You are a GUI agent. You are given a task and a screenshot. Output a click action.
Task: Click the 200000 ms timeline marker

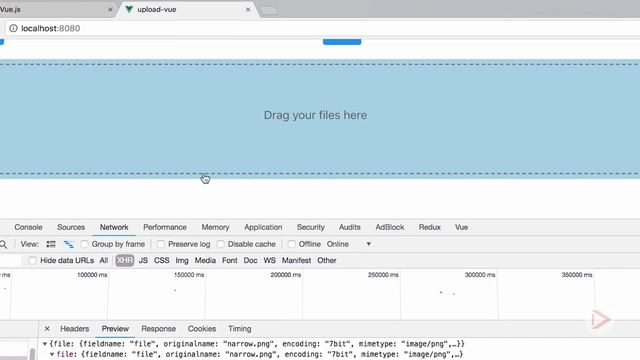click(286, 275)
